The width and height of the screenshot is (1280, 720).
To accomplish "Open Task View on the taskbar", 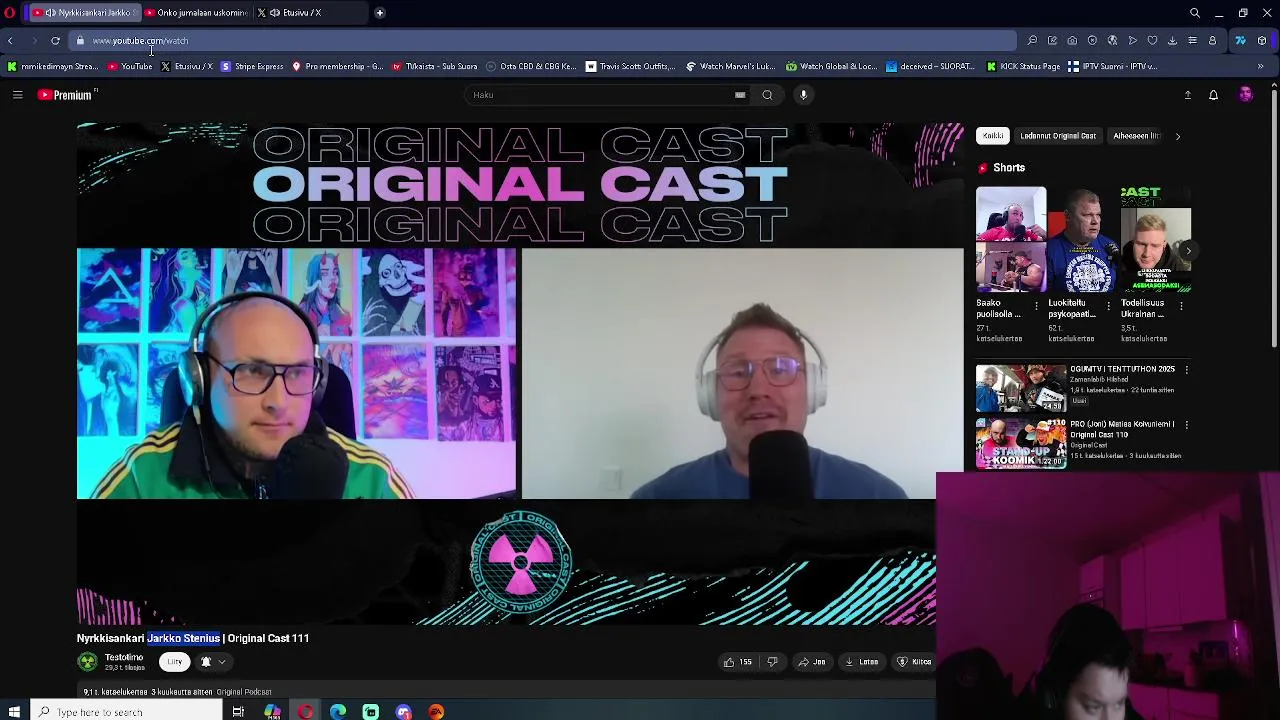I will point(238,712).
